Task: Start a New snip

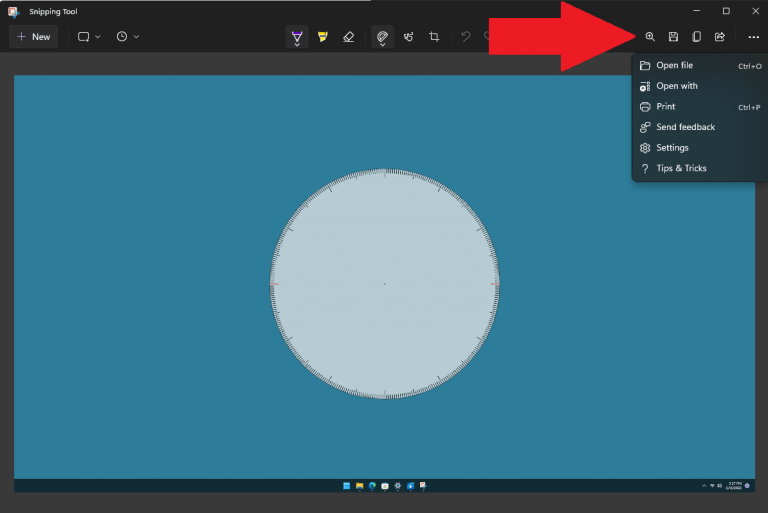Action: pos(33,37)
